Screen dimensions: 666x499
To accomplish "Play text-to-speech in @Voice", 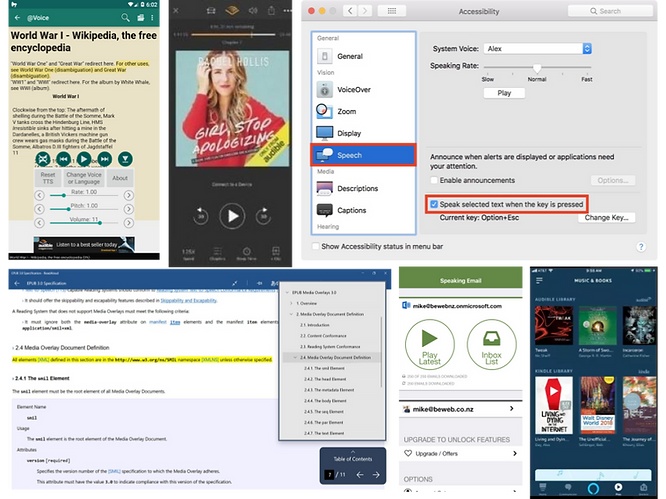I will [84, 159].
